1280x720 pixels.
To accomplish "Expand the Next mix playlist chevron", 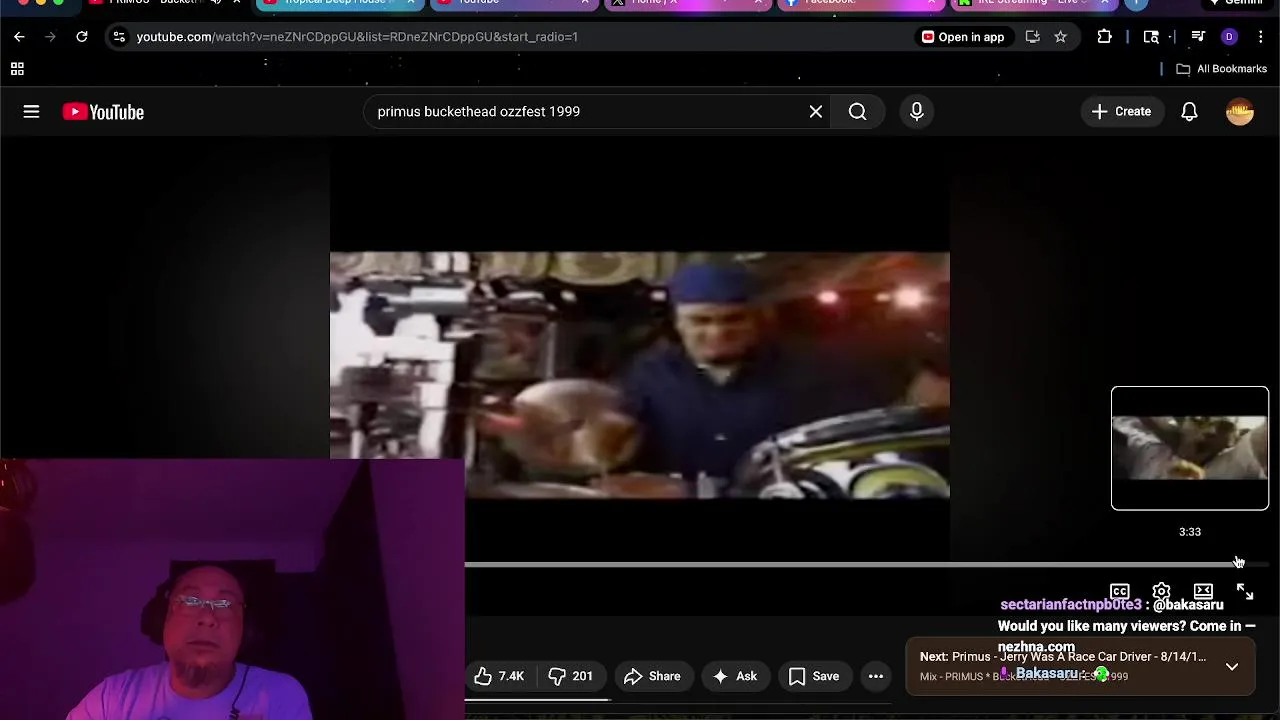I will (x=1232, y=666).
